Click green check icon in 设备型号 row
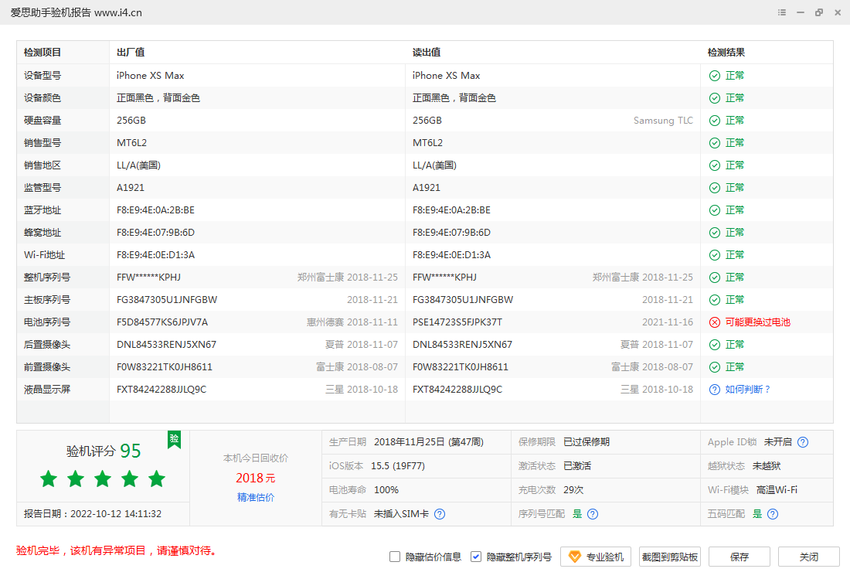The height and width of the screenshot is (579, 850). (714, 76)
